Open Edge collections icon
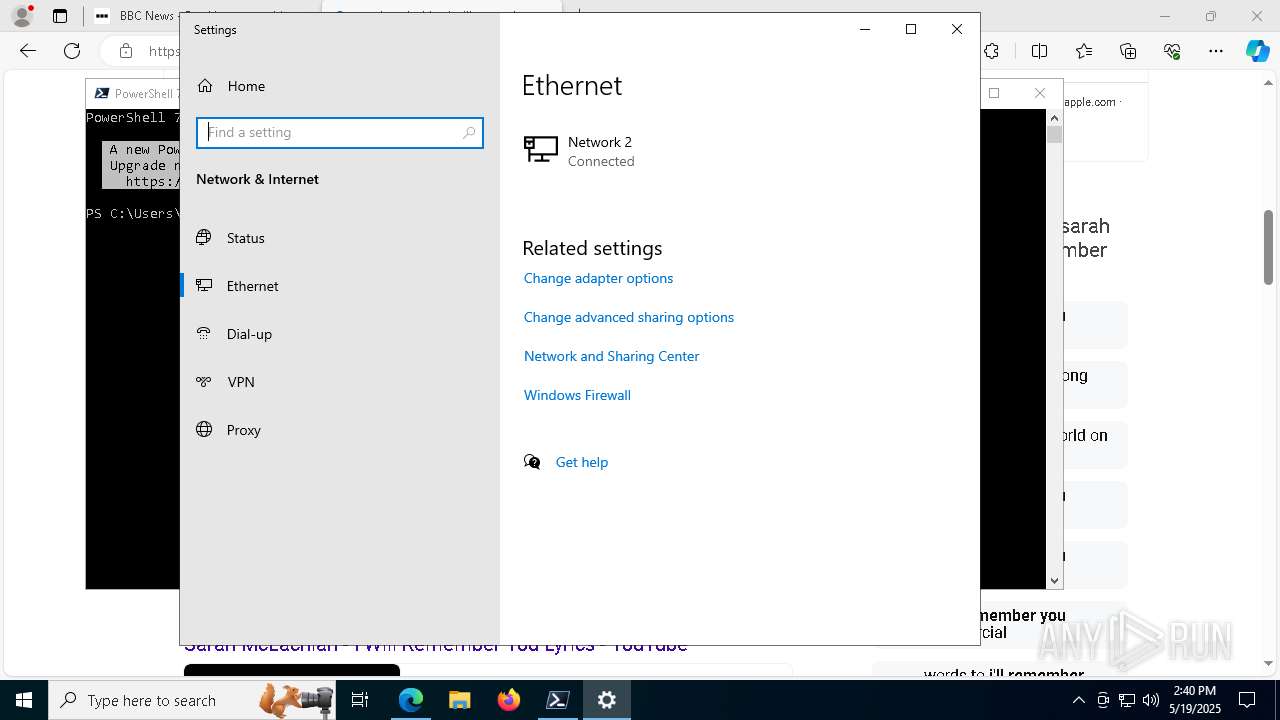1280x720 pixels. point(1128,51)
